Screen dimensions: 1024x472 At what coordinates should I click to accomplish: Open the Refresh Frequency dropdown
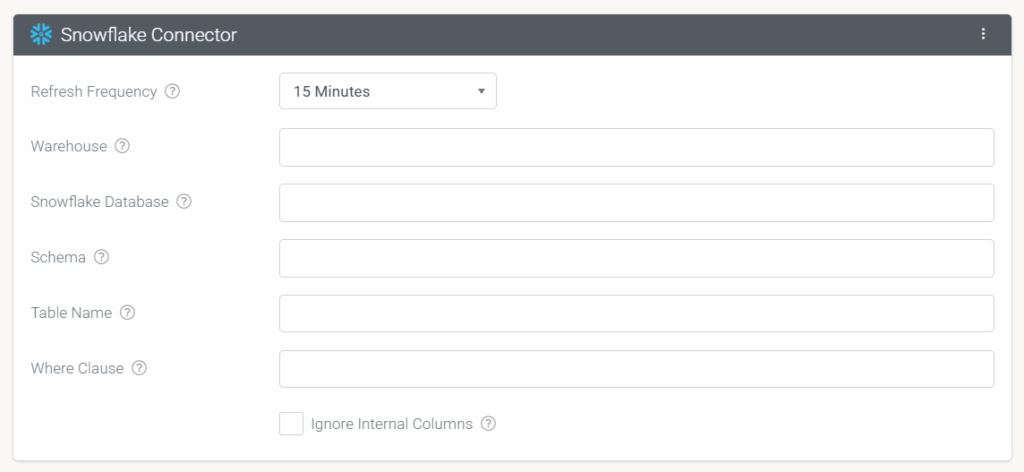388,91
